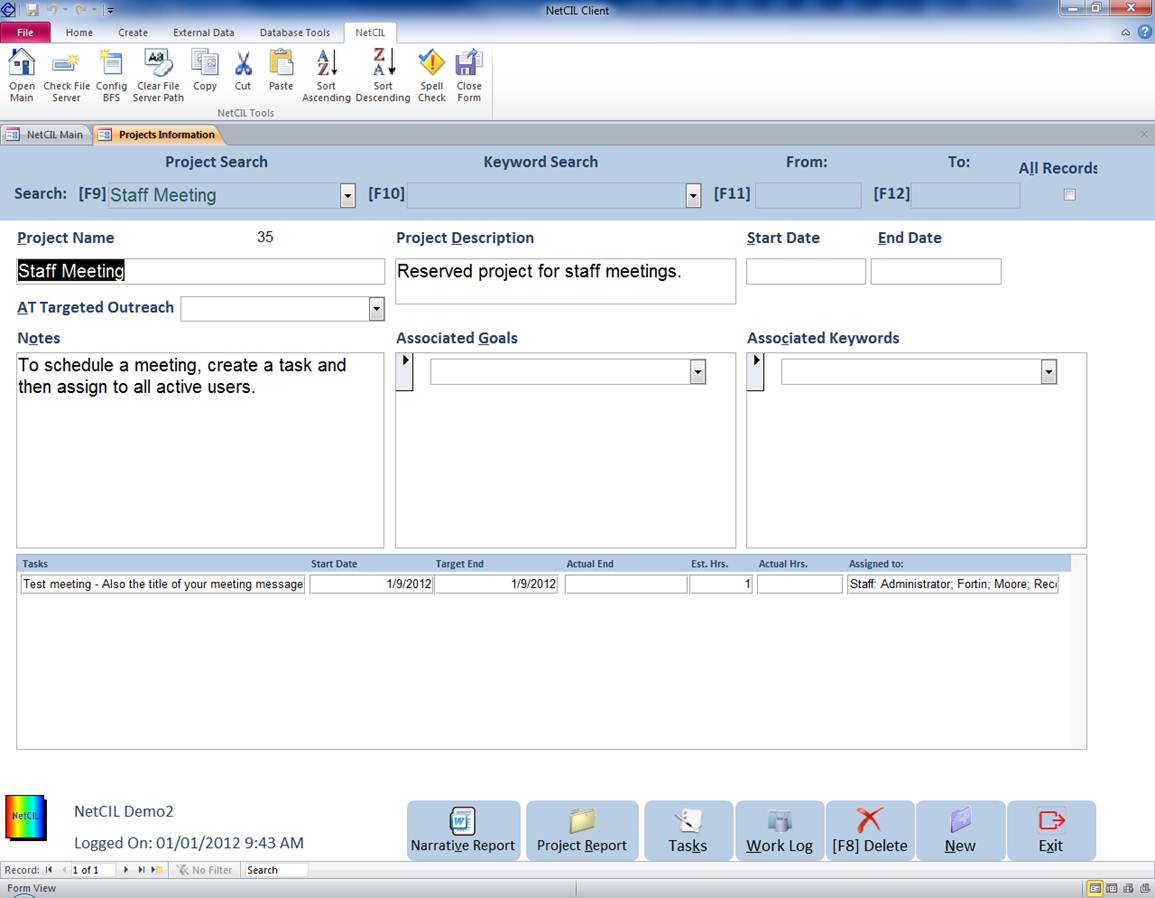Click the NetCIL rainbow logo
Image resolution: width=1155 pixels, height=898 pixels.
[26, 817]
